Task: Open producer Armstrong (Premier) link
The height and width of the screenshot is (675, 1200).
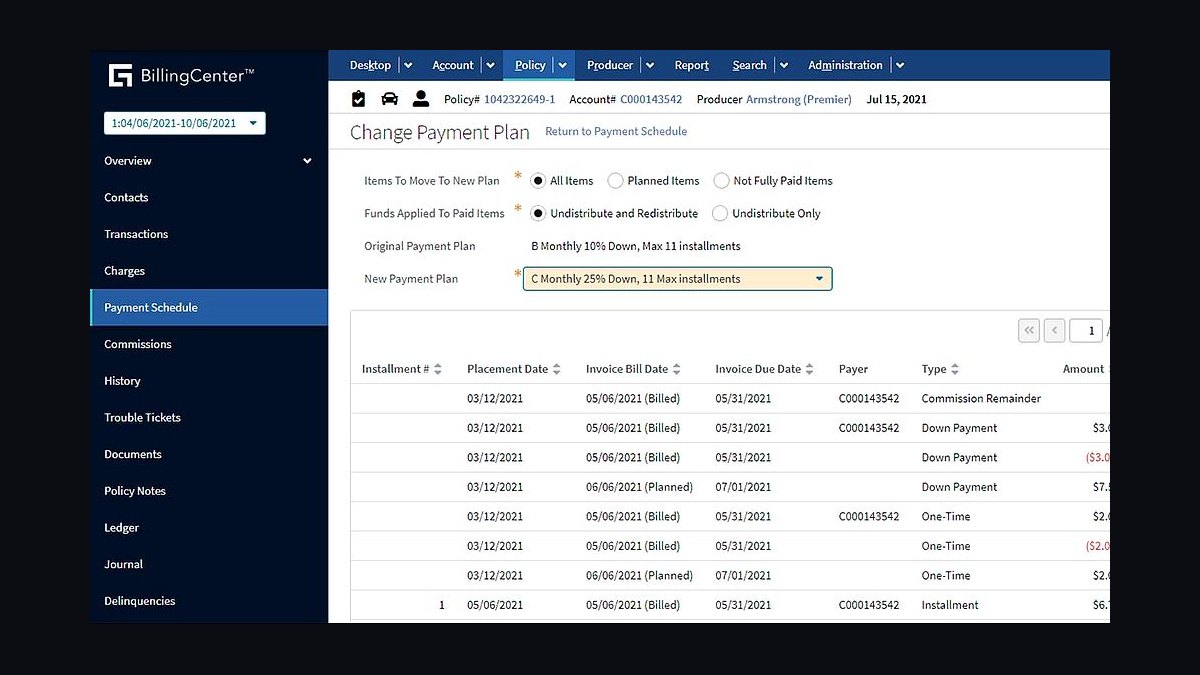Action: click(799, 99)
